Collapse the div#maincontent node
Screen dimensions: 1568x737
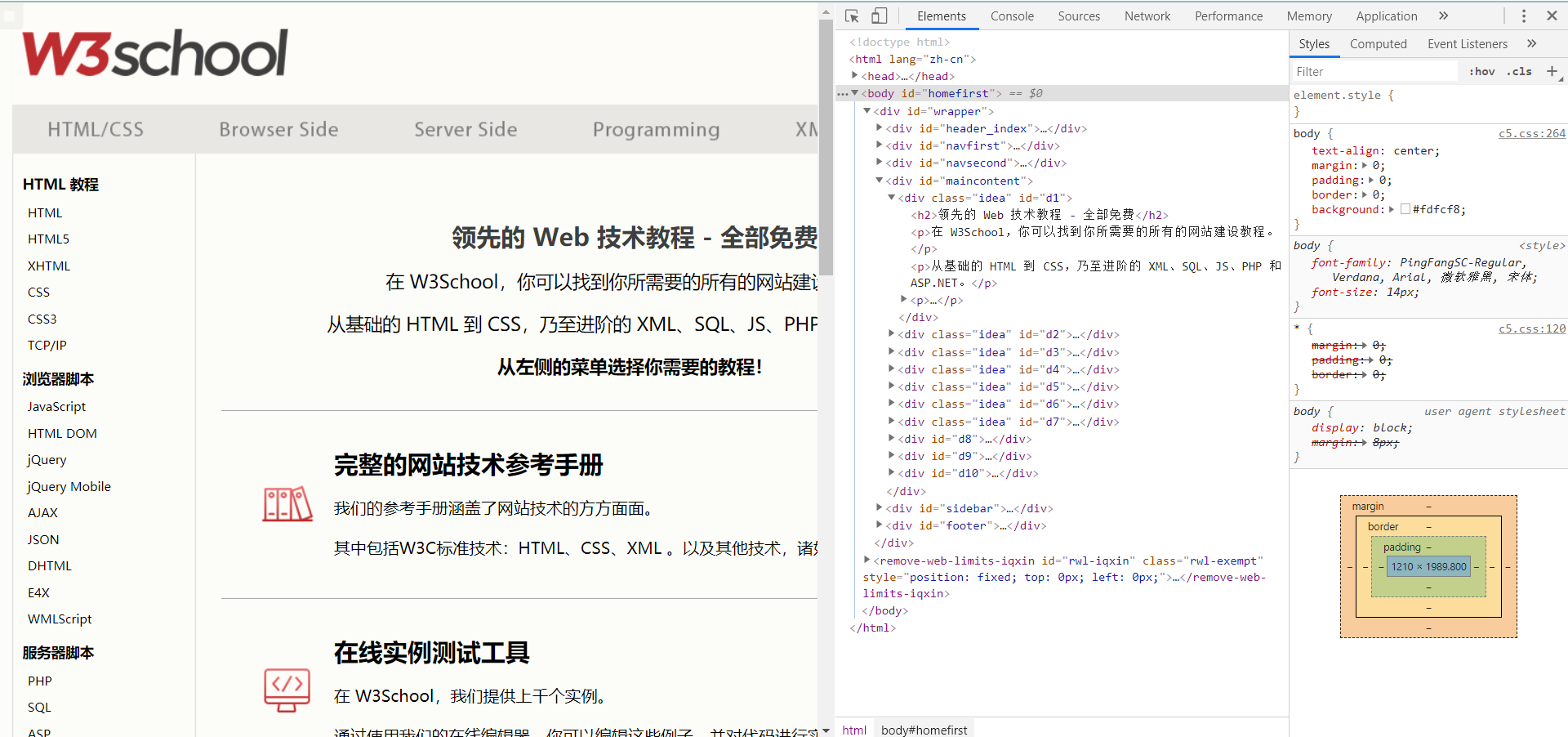pos(880,181)
